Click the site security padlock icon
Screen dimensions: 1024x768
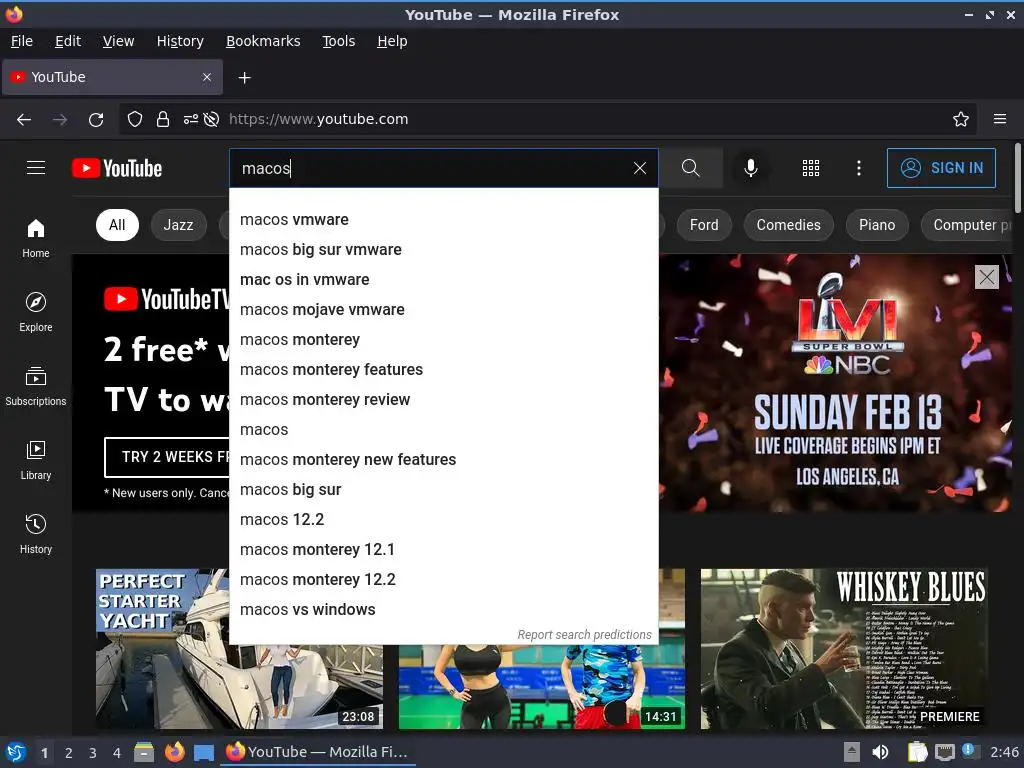tap(163, 119)
